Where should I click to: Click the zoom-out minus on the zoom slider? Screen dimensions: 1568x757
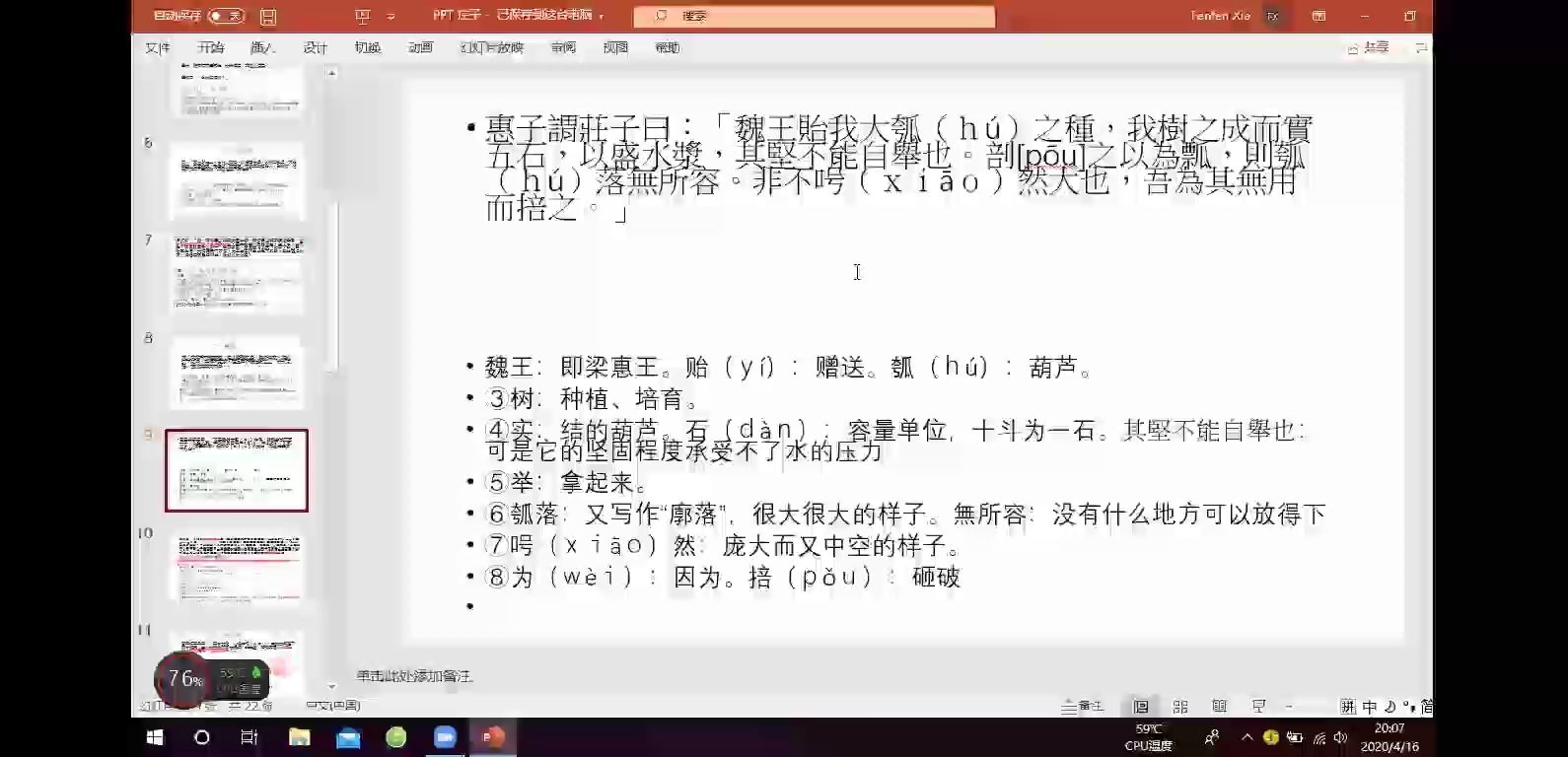click(1289, 707)
